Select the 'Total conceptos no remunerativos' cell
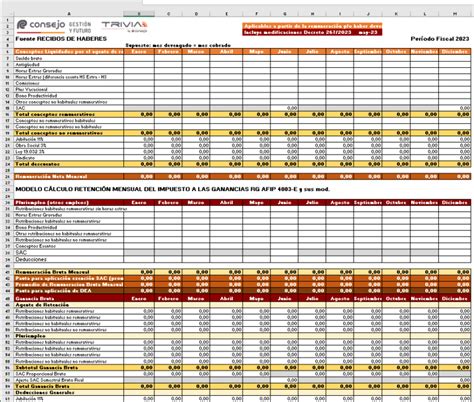The image size is (474, 402). [69, 133]
